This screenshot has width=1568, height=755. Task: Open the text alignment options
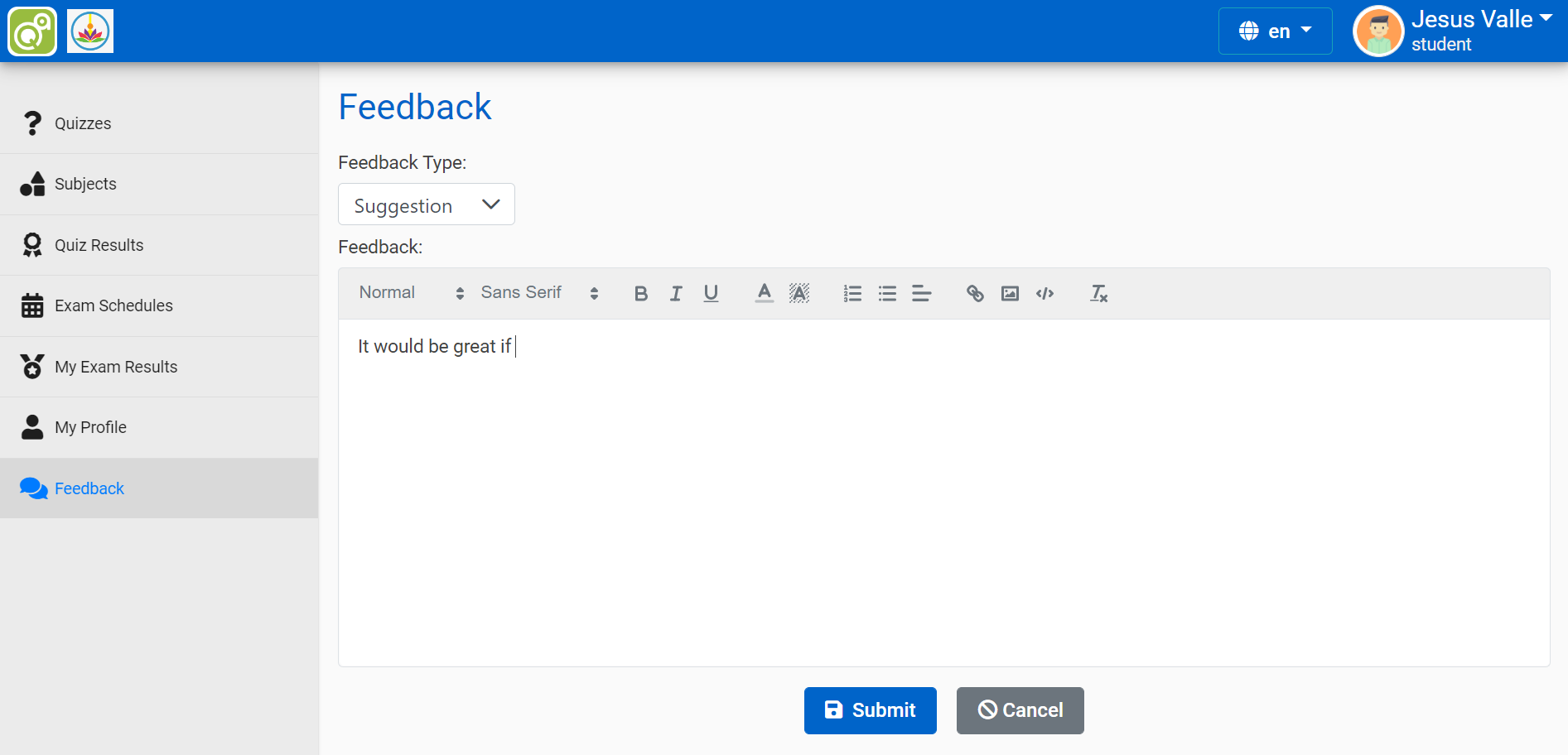[921, 293]
